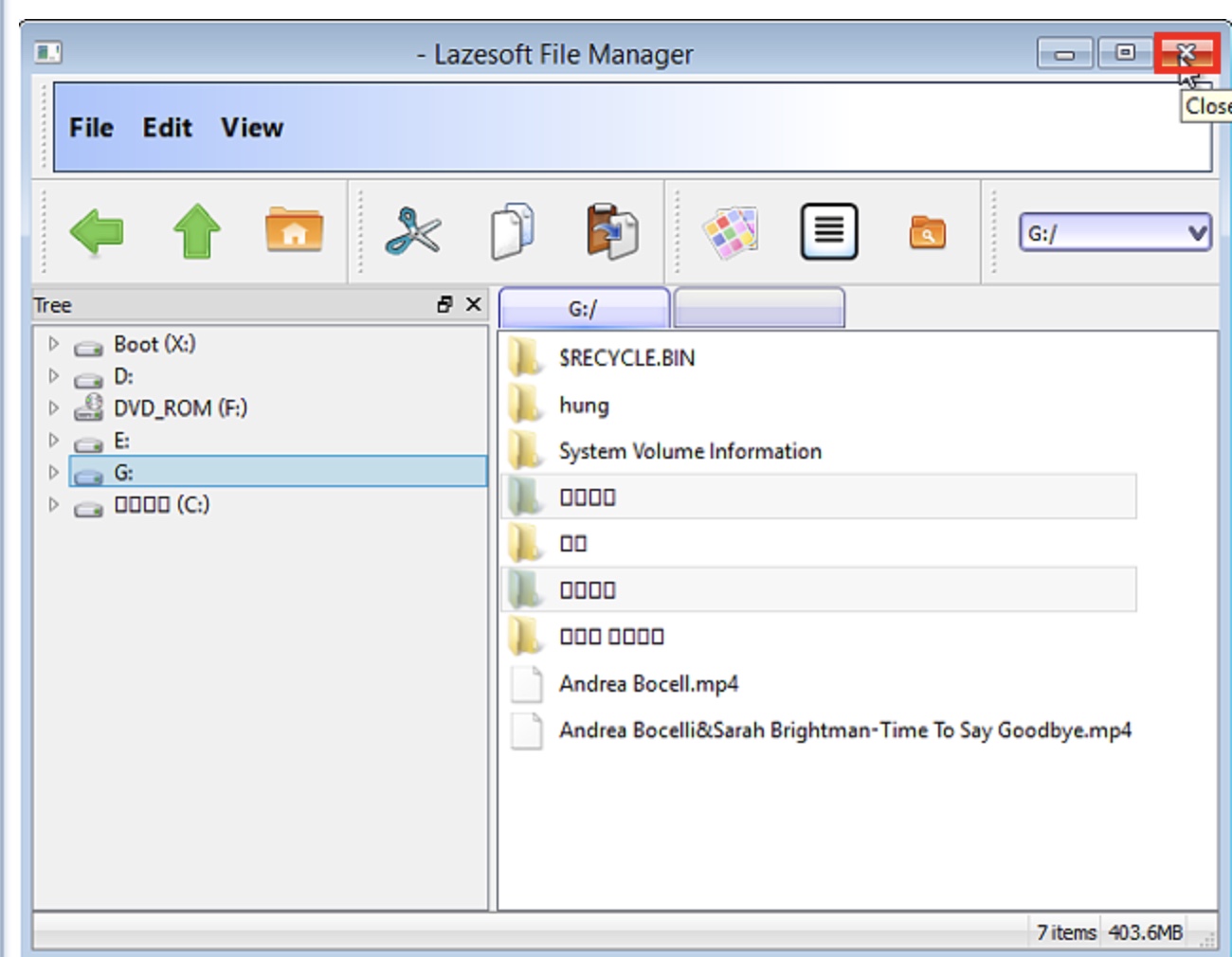Select DVD_ROM (F:) in the tree
This screenshot has width=1232, height=957.
click(160, 407)
